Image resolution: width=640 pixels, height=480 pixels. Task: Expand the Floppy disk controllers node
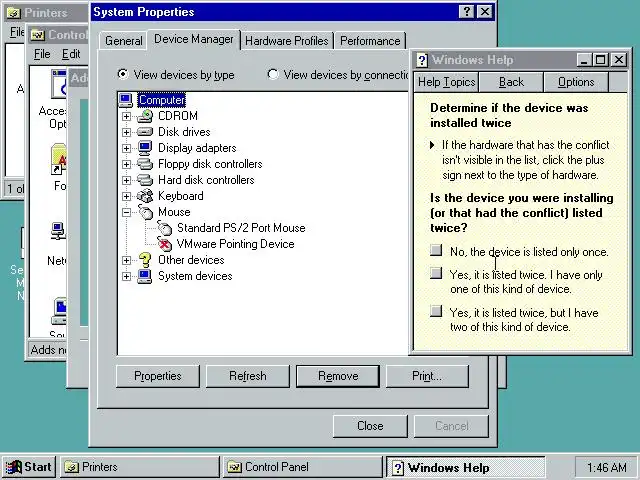127,164
